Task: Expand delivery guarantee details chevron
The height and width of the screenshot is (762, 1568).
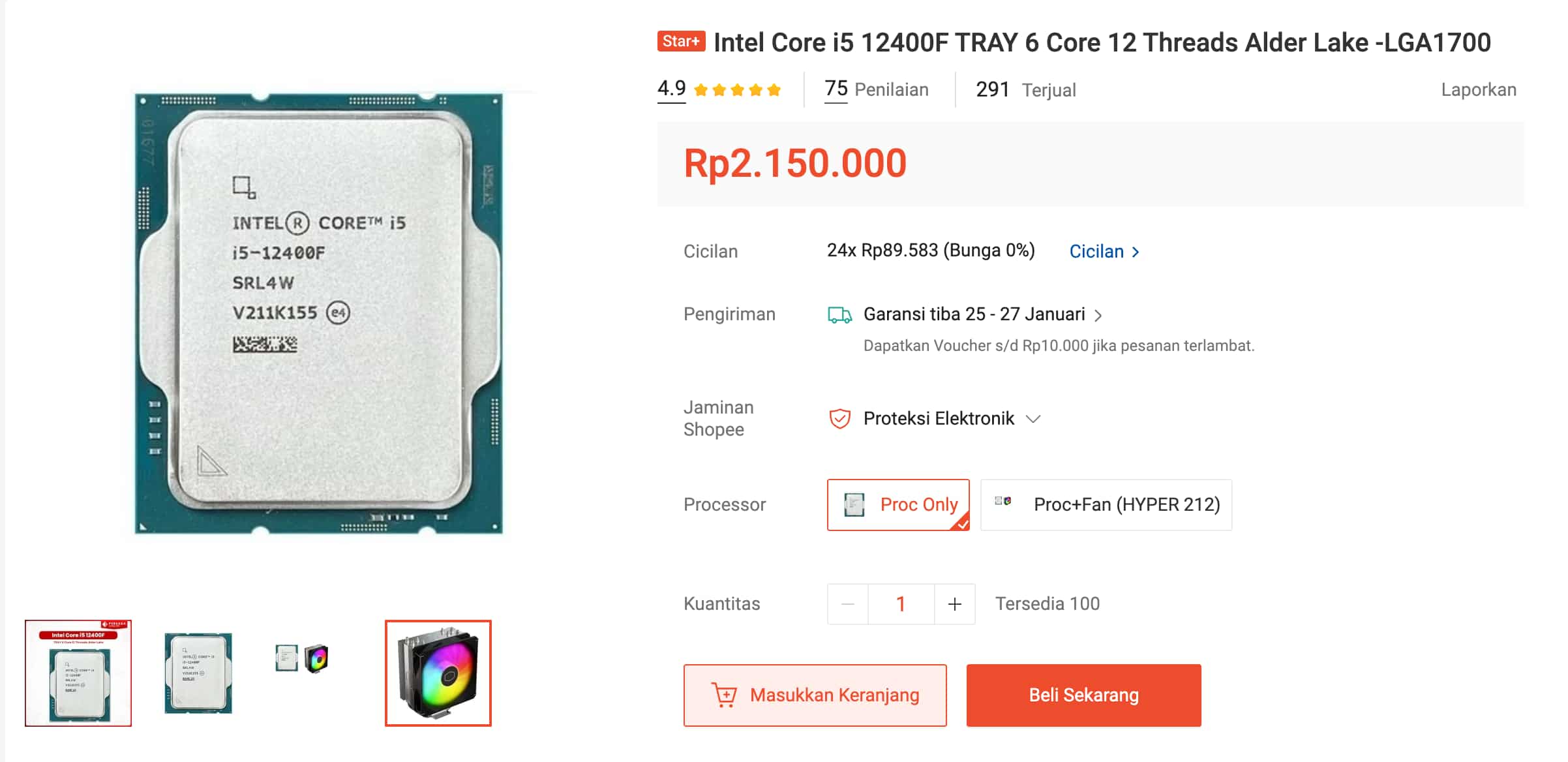Action: click(x=1098, y=316)
